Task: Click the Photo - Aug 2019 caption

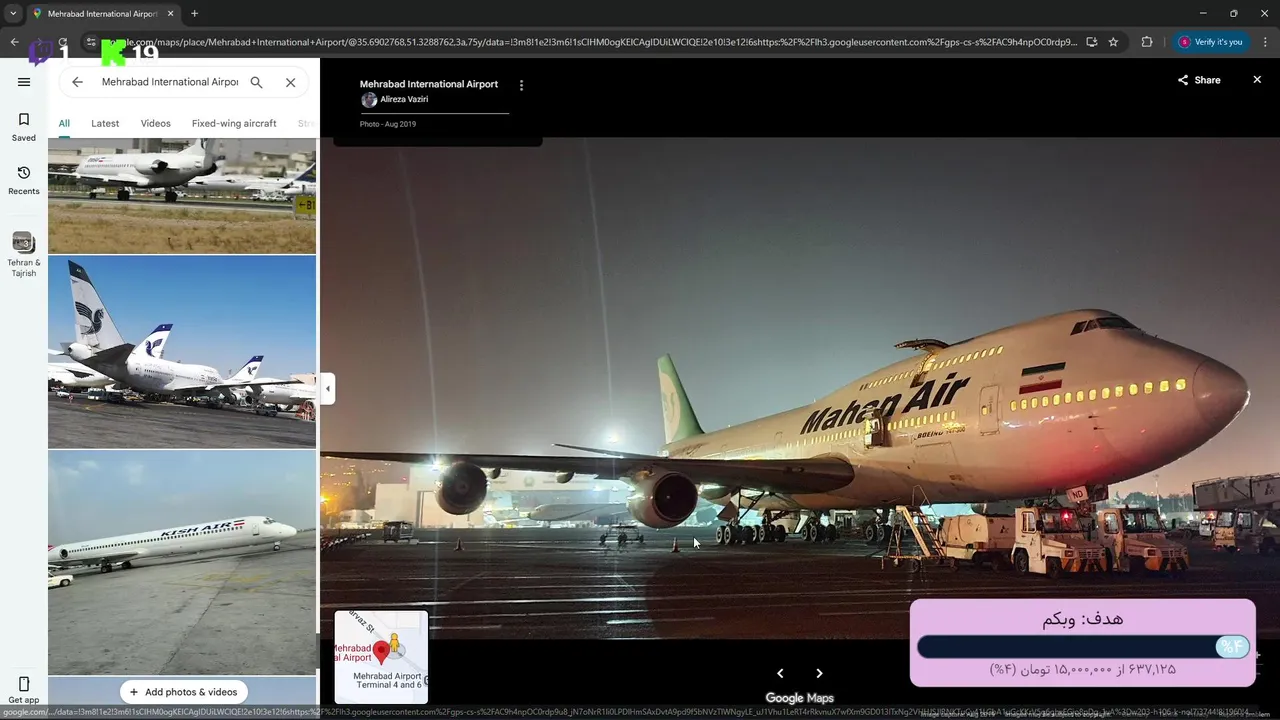Action: coord(388,124)
